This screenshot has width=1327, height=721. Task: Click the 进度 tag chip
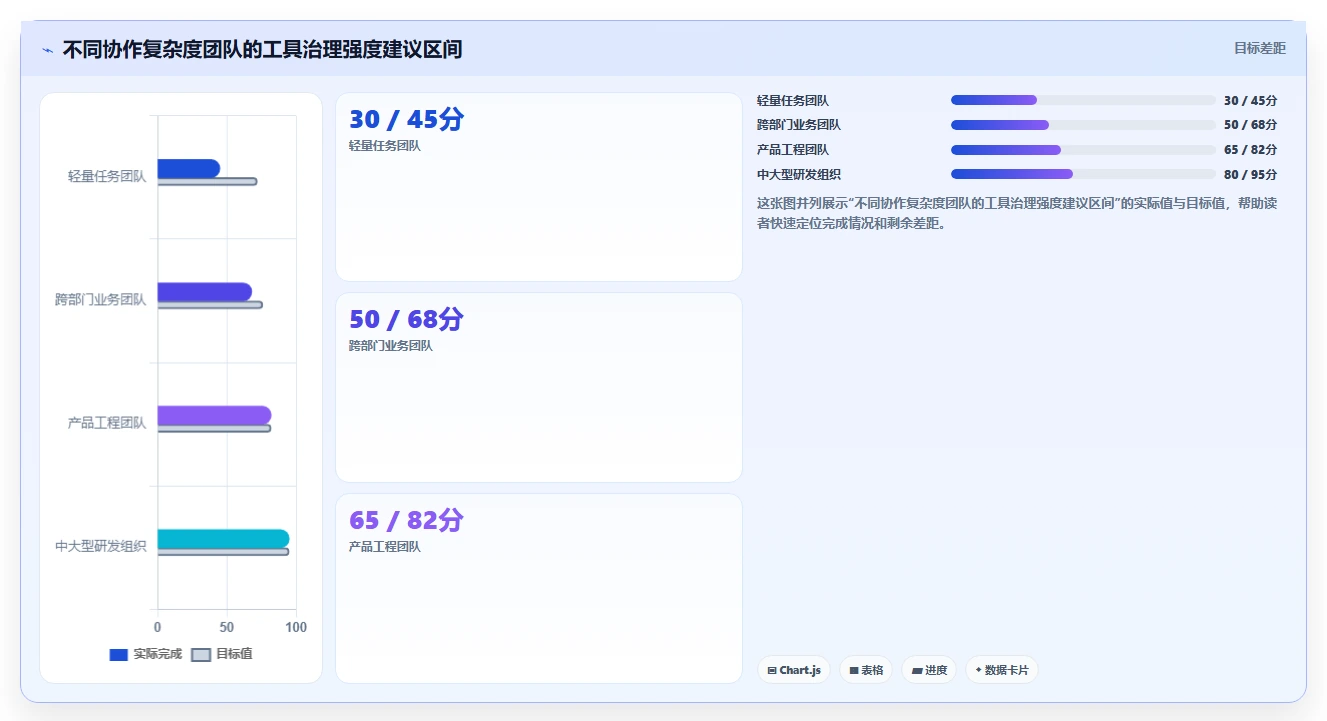point(929,670)
